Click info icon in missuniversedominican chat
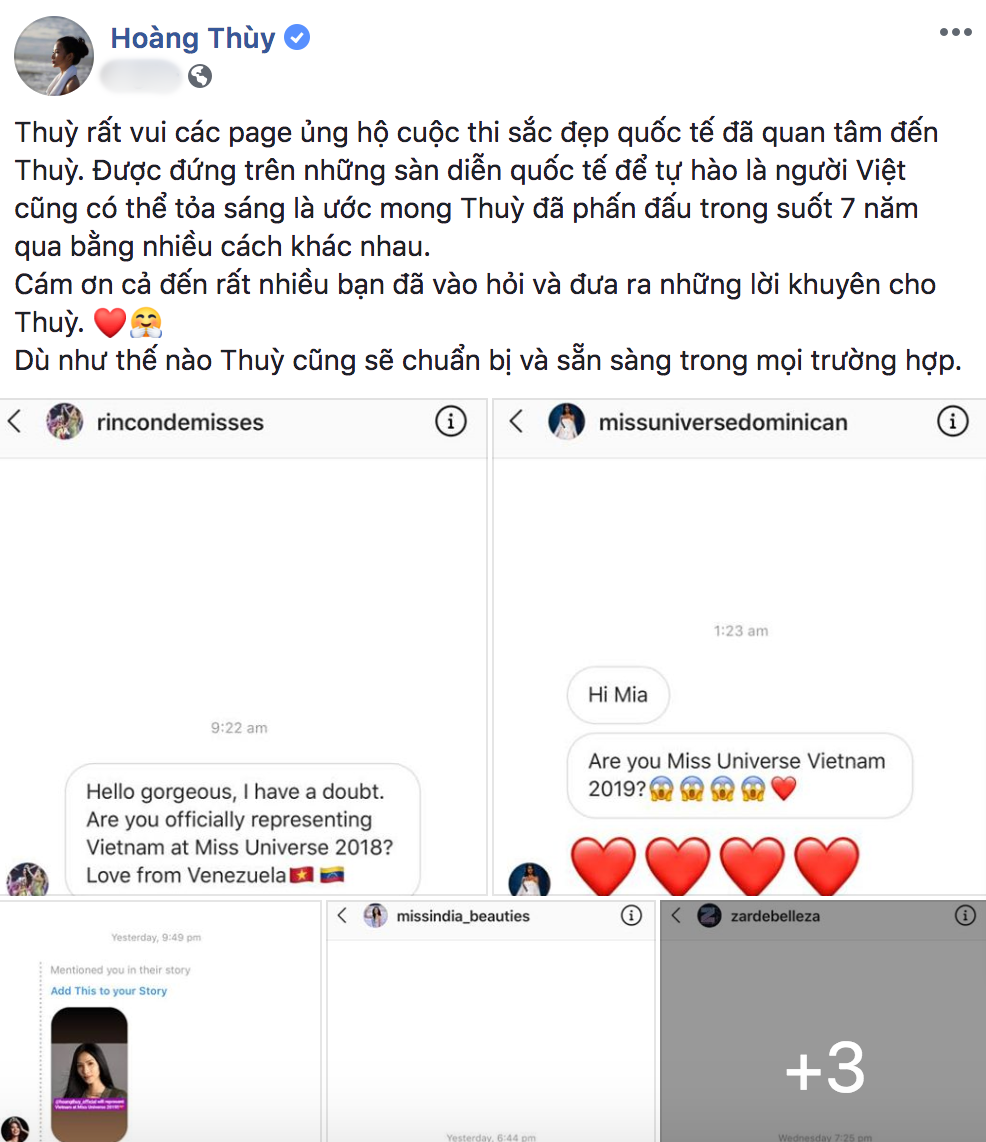 point(953,422)
